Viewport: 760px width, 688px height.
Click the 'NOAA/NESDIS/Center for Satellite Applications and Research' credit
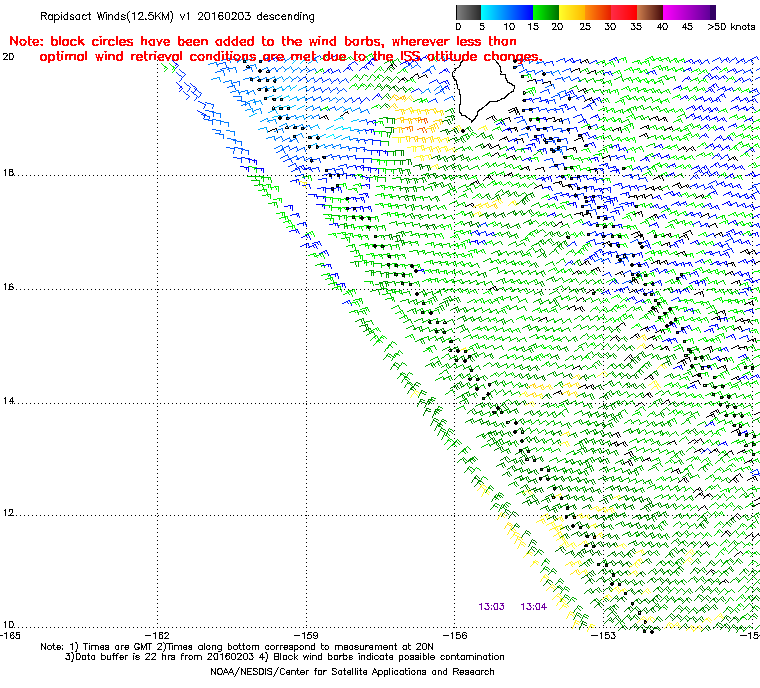(352, 672)
